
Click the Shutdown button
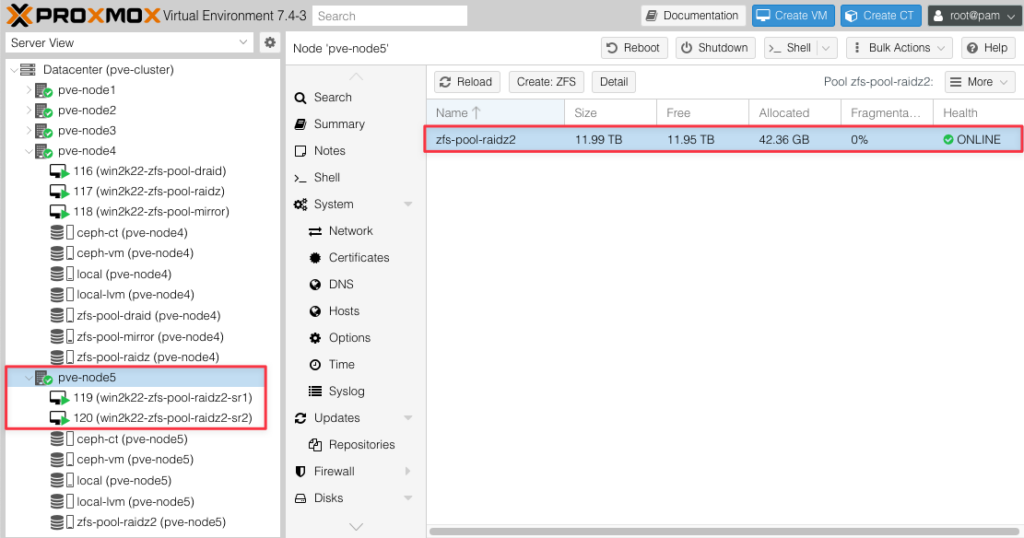click(715, 48)
